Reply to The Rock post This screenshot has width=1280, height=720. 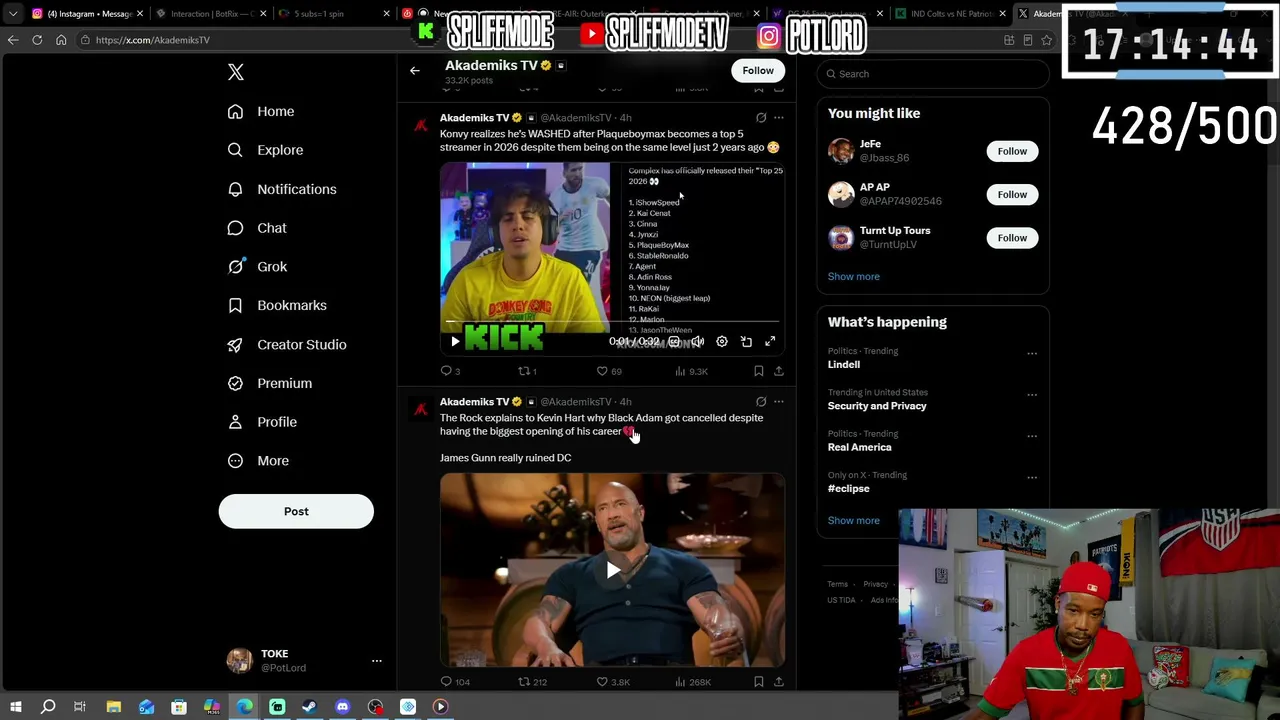click(x=455, y=682)
